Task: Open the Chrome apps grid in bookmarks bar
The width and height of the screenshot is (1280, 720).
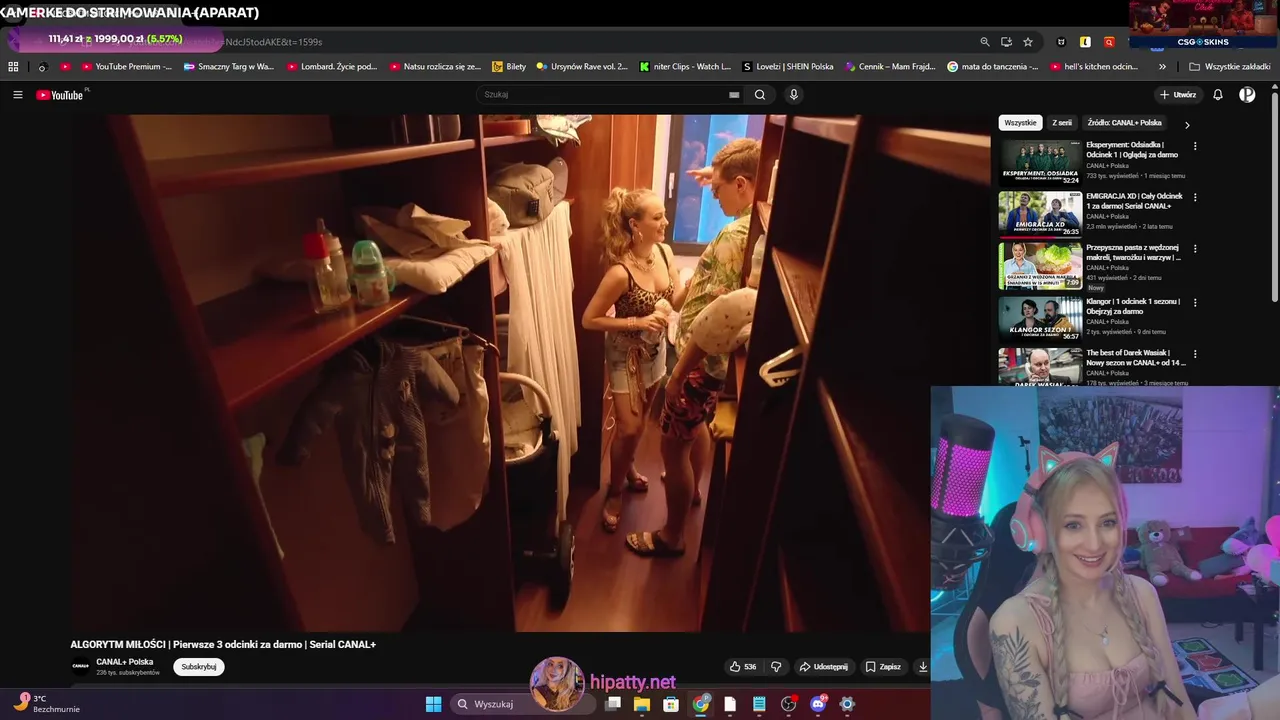Action: coord(13,67)
